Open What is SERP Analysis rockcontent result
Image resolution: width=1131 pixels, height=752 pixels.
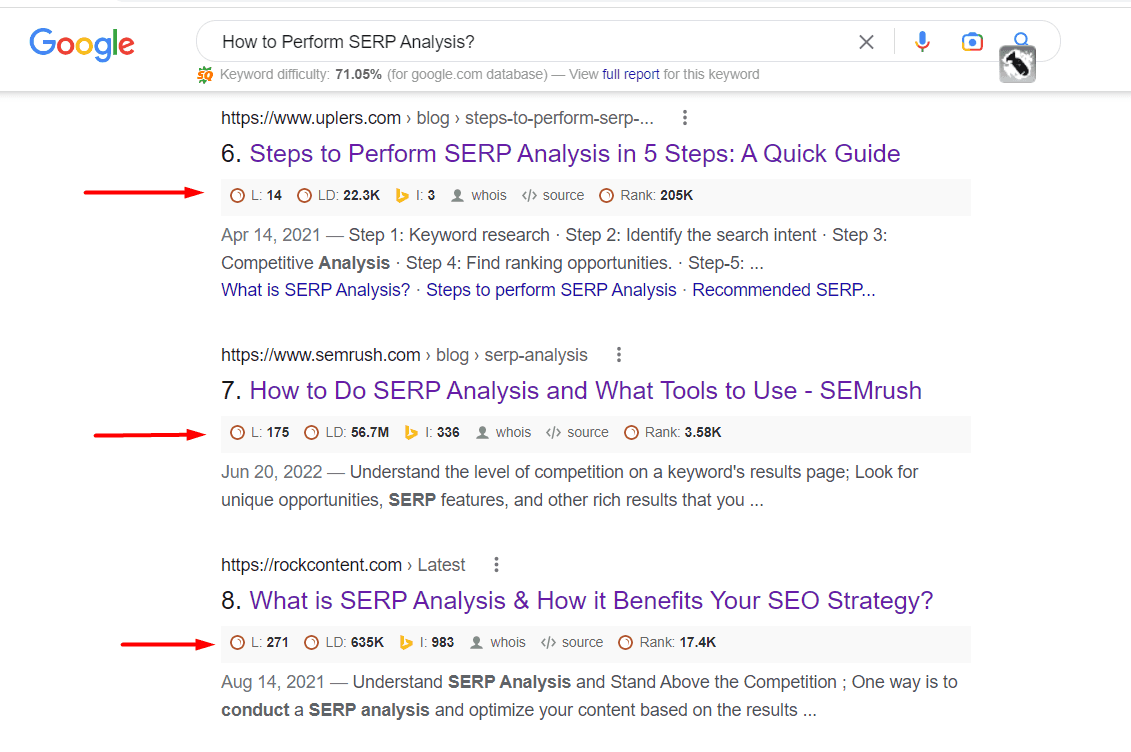591,601
